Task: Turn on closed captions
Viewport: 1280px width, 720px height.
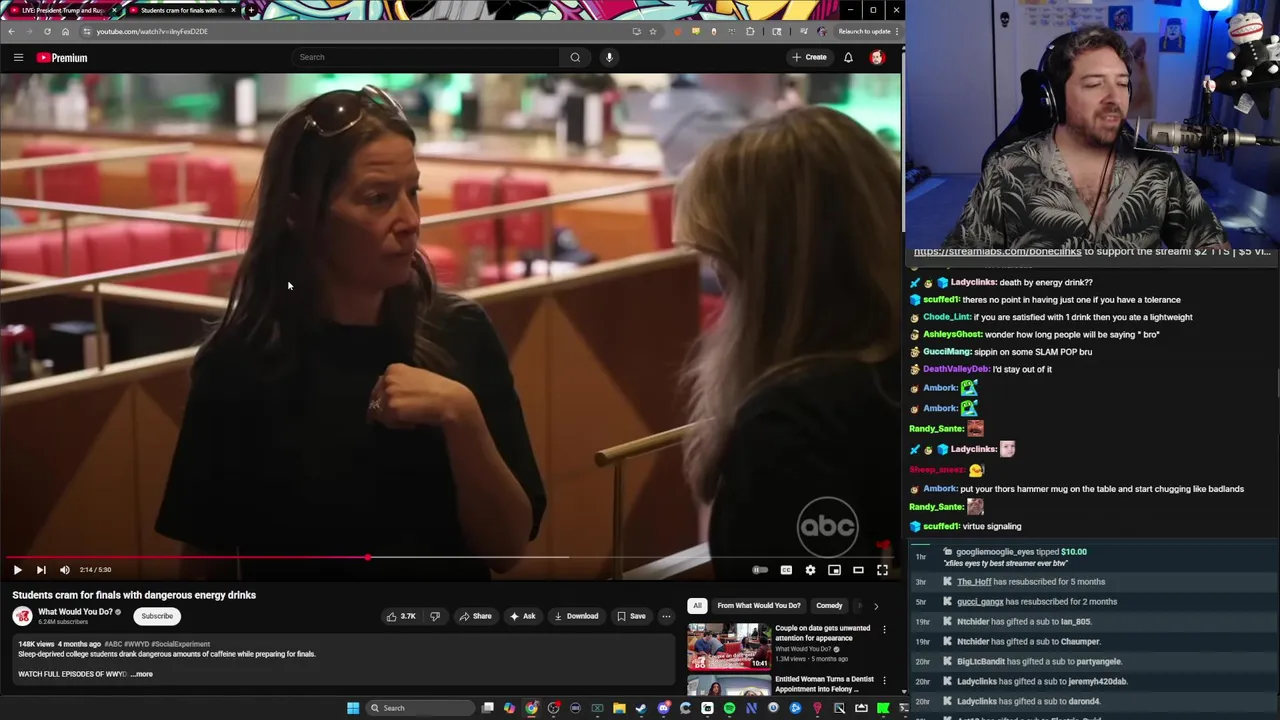Action: point(786,570)
